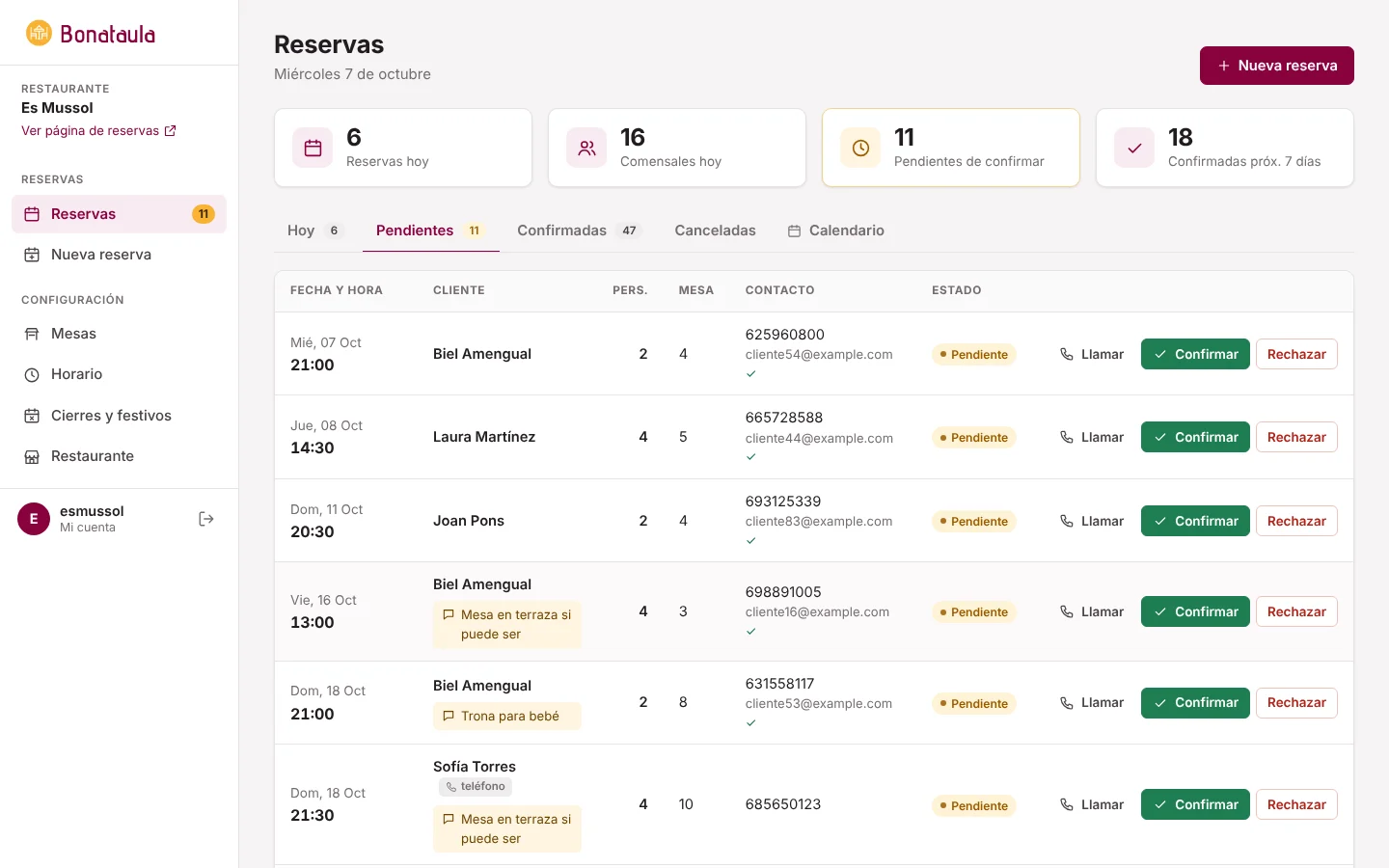Screen dimensions: 1389x868
Task: Click phone number 625960800
Action: [x=785, y=335]
